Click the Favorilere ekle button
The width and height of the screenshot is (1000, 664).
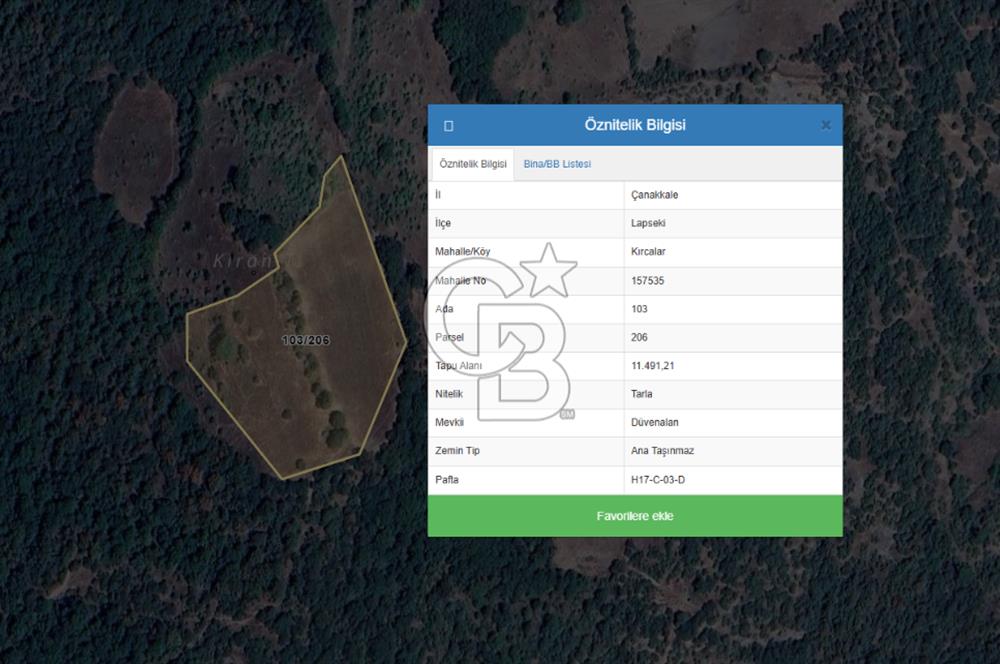tap(635, 515)
